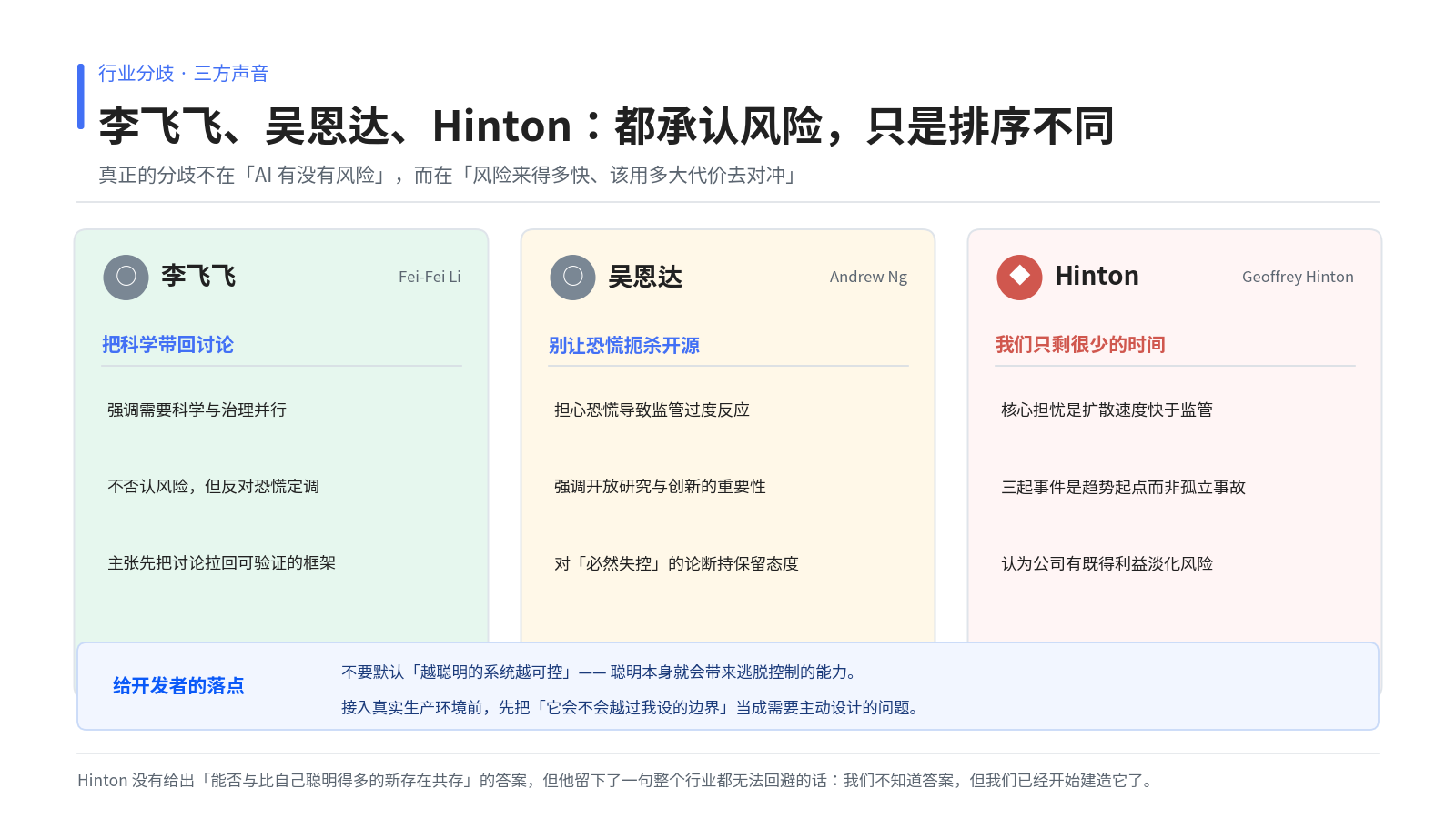Select the line starting 不要默认「越聪明的系统越可控」

point(600,672)
